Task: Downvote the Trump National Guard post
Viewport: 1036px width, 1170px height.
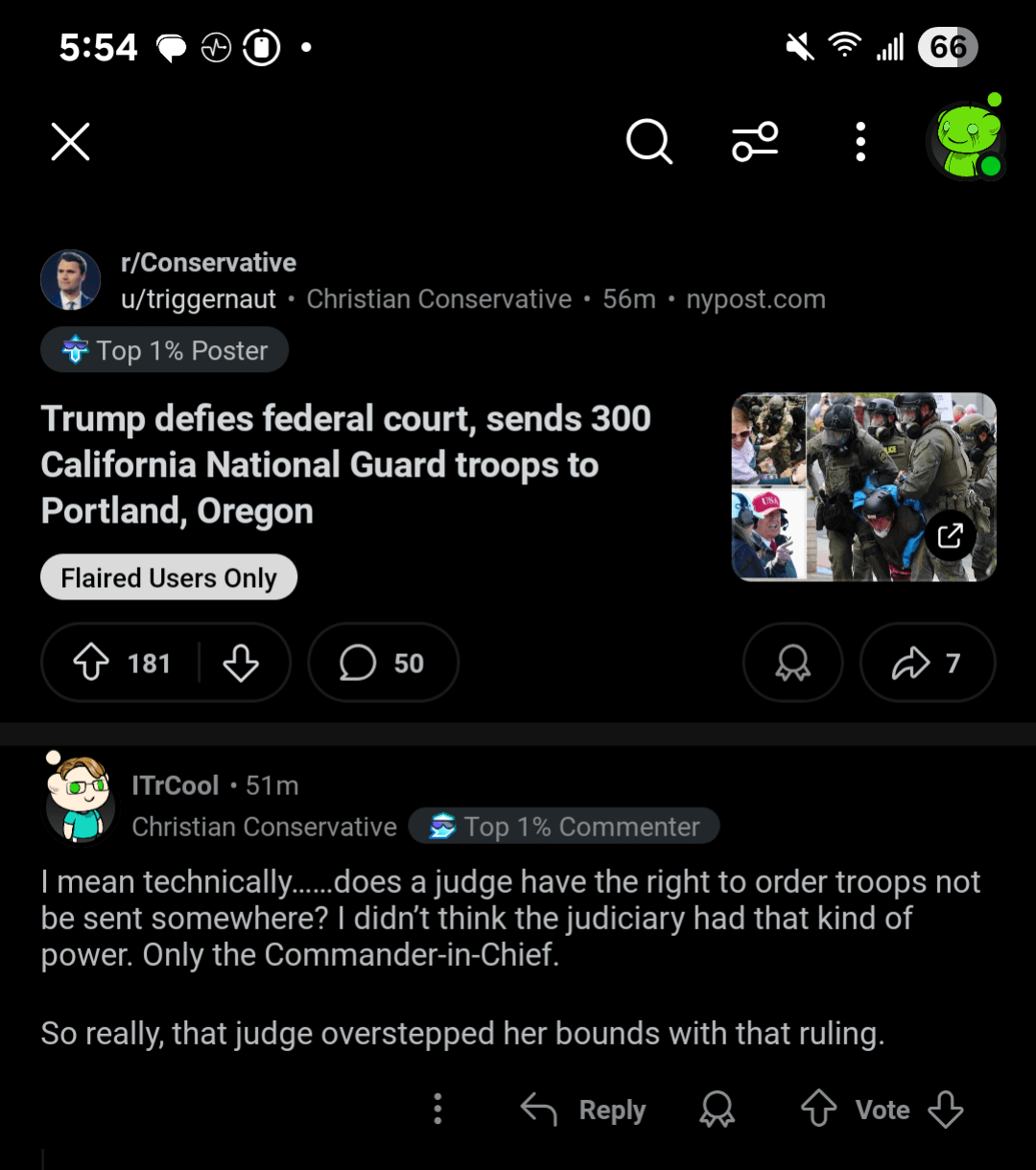Action: pos(241,663)
